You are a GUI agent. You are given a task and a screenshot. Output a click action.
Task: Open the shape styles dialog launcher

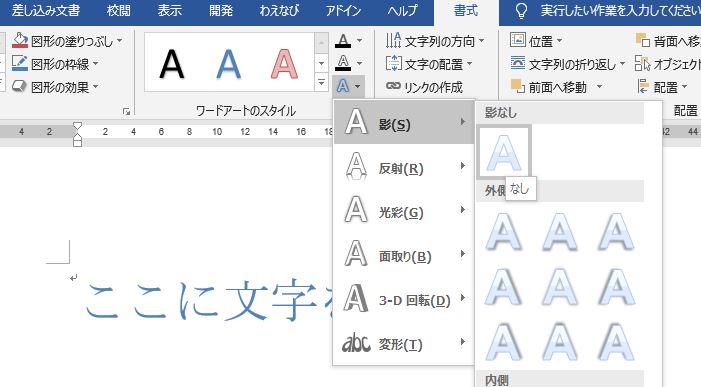click(127, 111)
